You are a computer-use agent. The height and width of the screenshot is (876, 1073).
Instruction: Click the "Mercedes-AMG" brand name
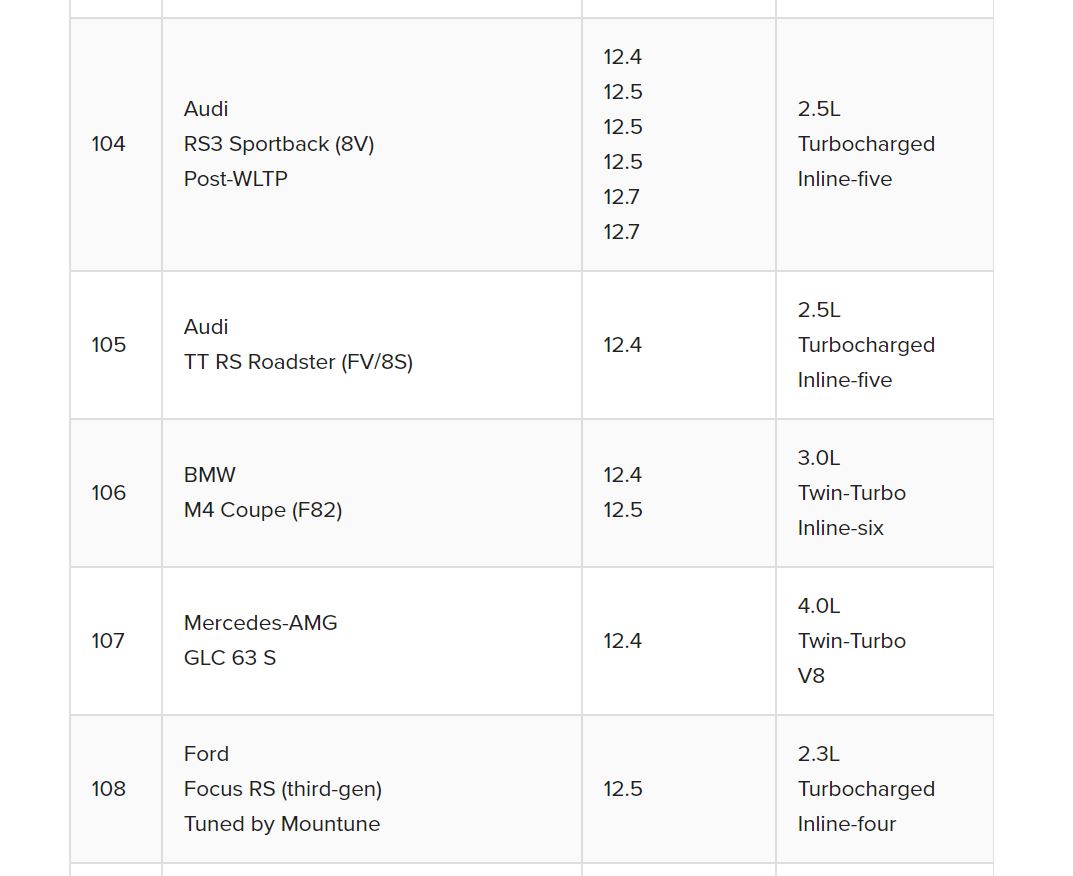click(261, 623)
